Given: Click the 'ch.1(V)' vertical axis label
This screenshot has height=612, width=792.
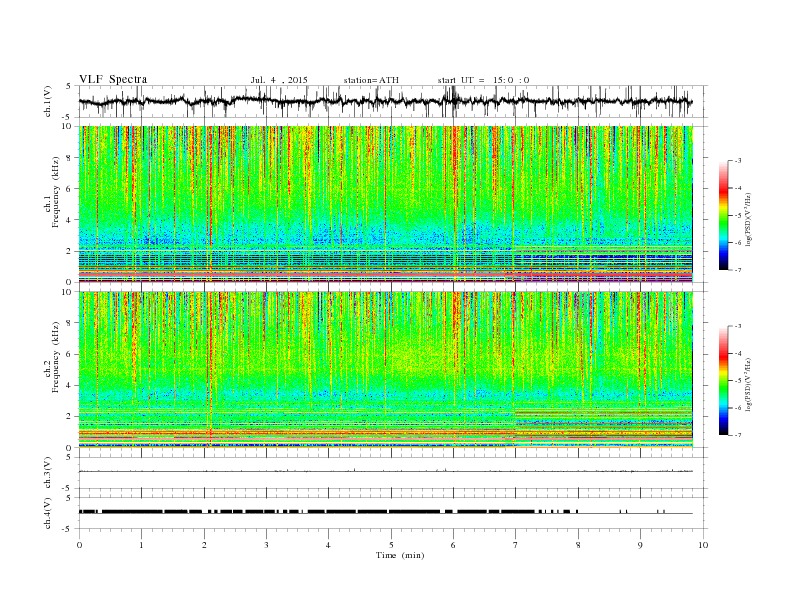Looking at the screenshot, I should click(x=48, y=101).
